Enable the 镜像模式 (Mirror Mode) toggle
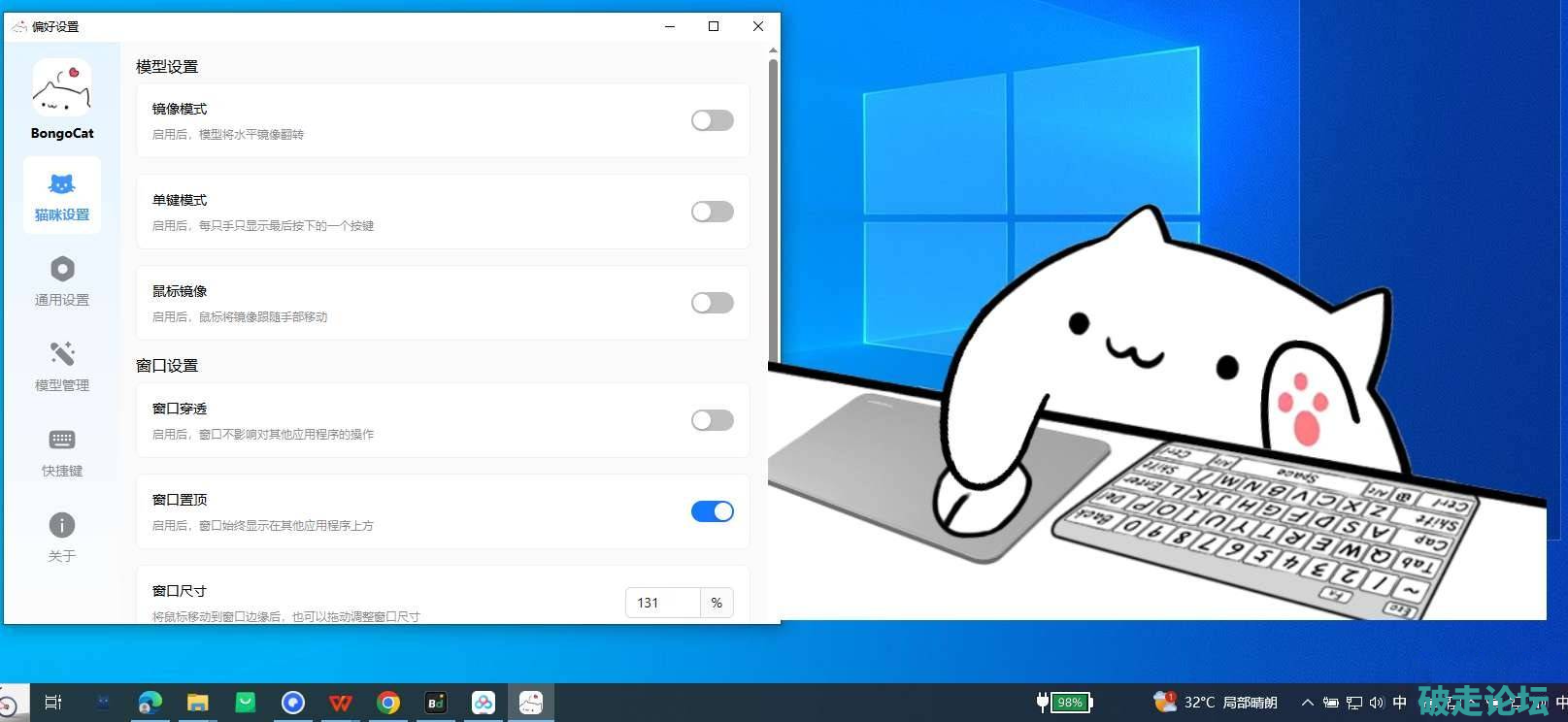The image size is (1568, 722). click(712, 120)
